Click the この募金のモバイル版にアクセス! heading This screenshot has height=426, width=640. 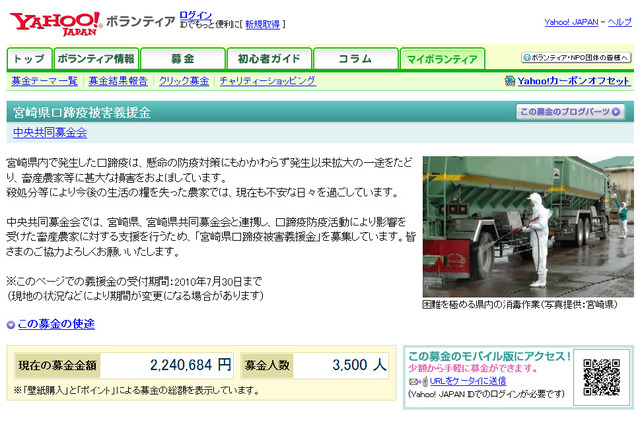coord(489,356)
